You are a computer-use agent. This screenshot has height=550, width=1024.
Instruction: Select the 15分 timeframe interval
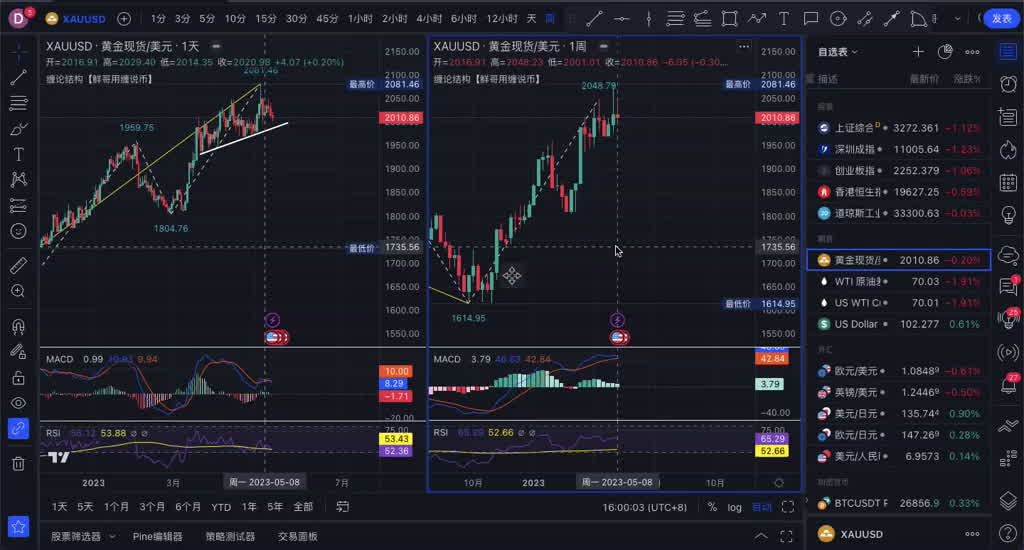click(x=265, y=18)
